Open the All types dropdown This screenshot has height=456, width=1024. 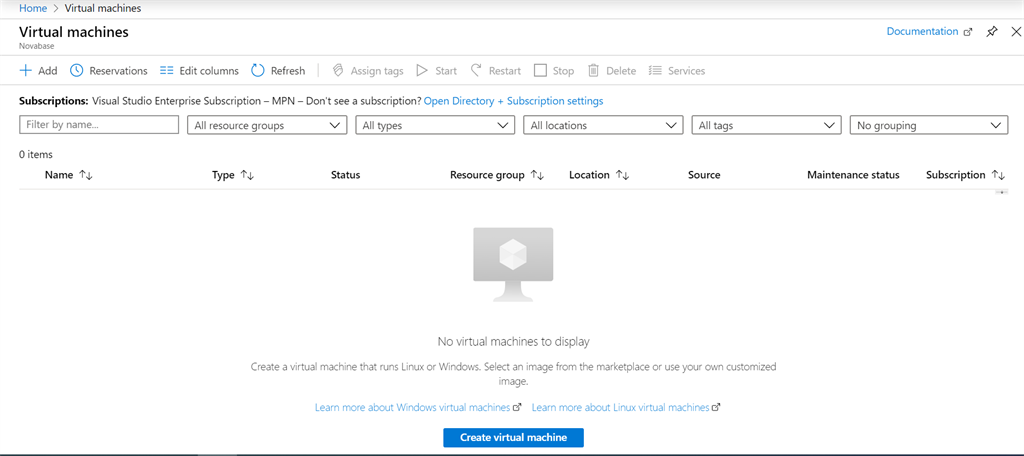[x=435, y=125]
